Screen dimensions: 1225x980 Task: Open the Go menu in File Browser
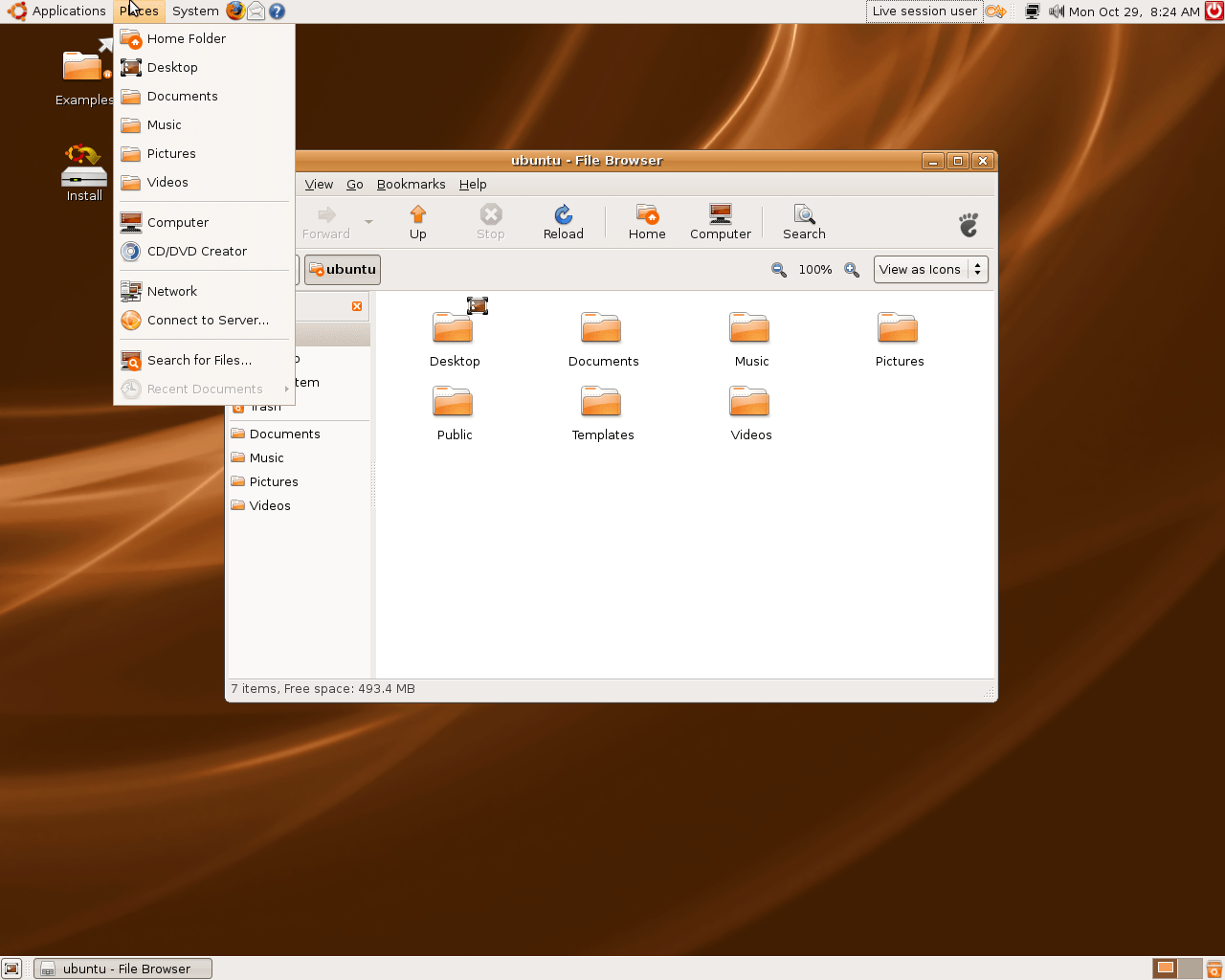click(x=355, y=185)
